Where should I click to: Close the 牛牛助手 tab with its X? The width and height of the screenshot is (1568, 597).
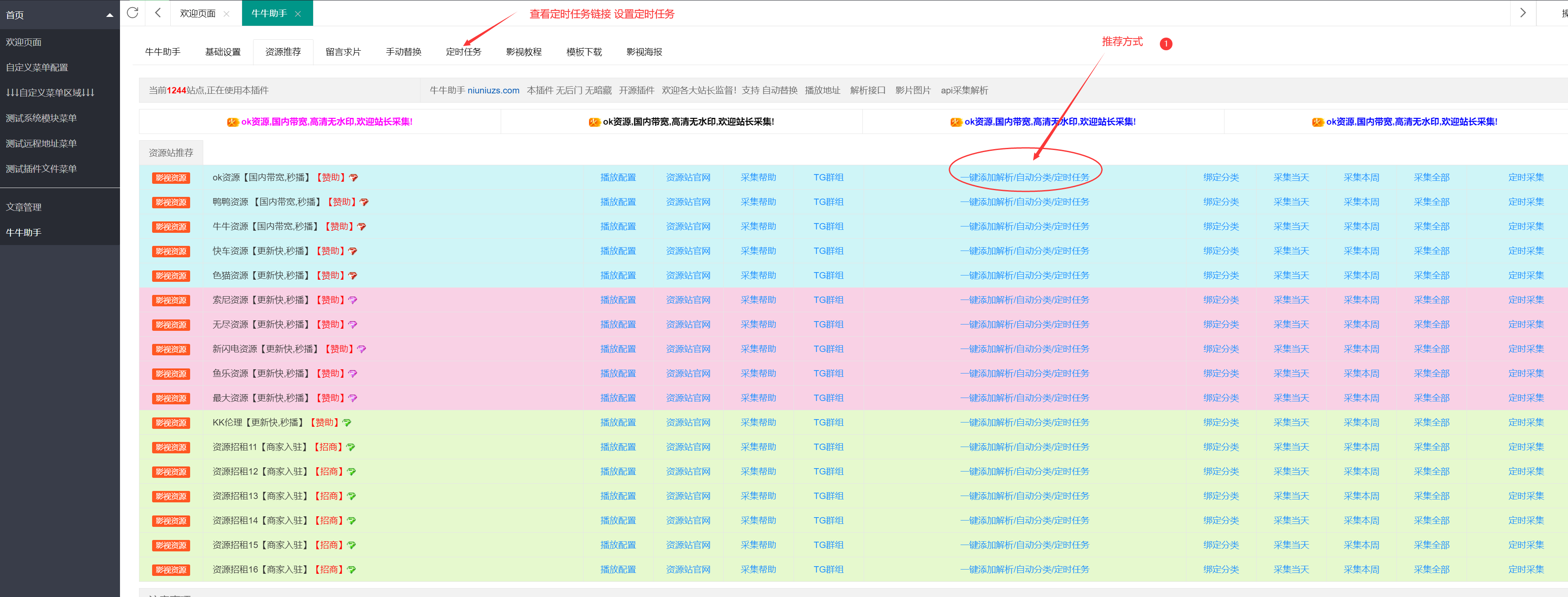(x=297, y=14)
